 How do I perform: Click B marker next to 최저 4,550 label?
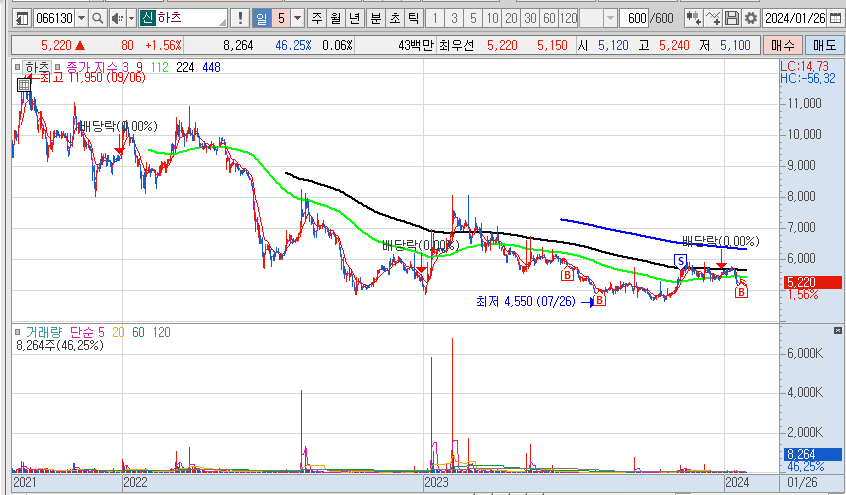pyautogui.click(x=599, y=300)
